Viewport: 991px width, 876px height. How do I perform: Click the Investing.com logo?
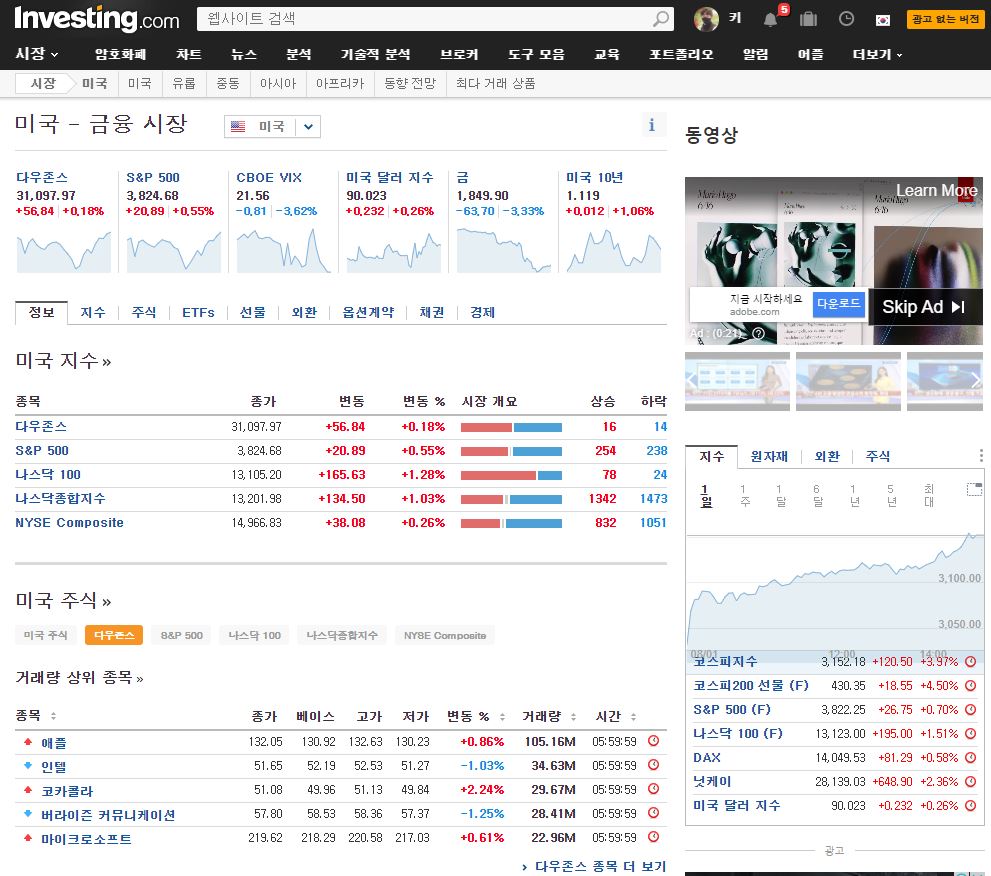pos(97,19)
